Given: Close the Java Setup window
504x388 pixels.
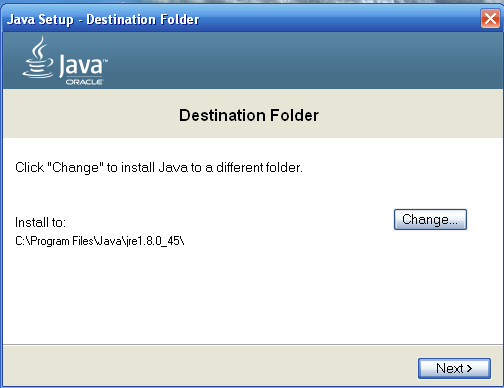Looking at the screenshot, I should 490,19.
